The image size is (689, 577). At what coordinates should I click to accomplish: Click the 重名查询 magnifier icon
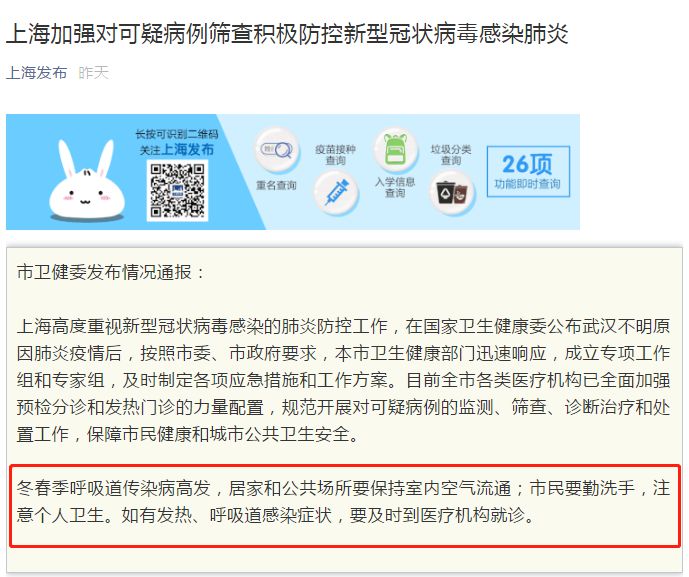(277, 150)
